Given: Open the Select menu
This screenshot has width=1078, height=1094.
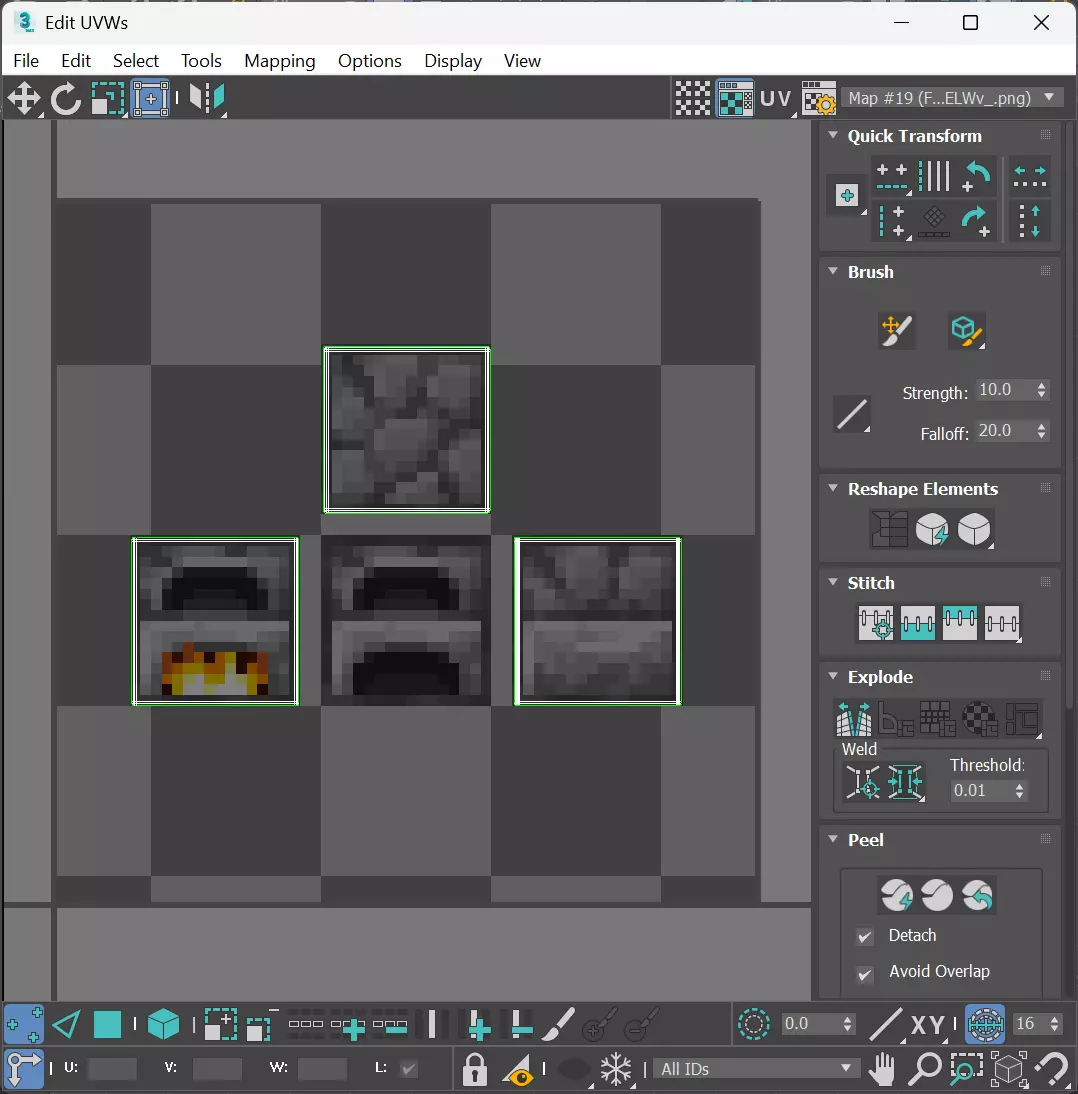Looking at the screenshot, I should click(x=135, y=61).
